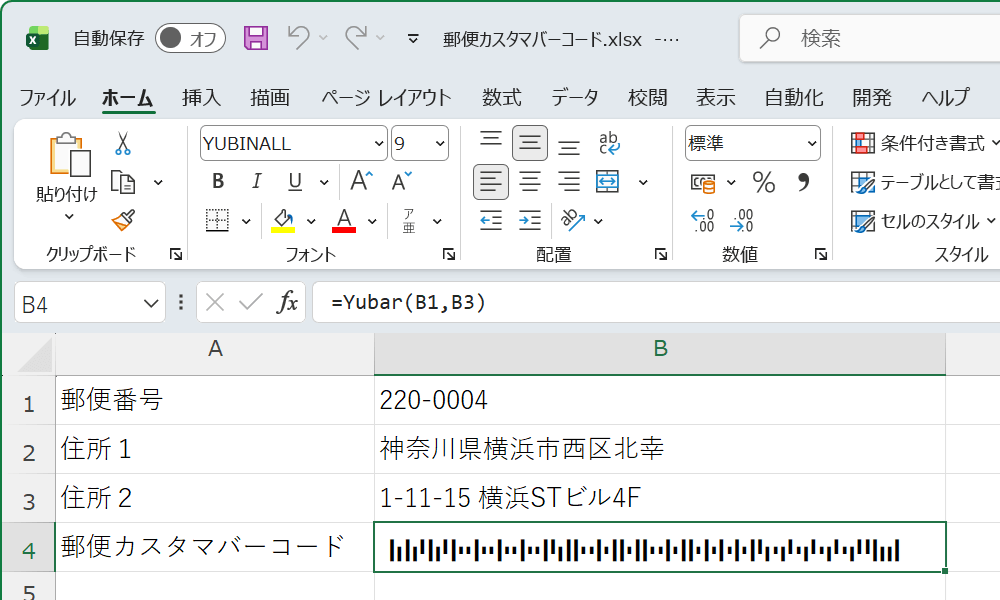Image resolution: width=1000 pixels, height=600 pixels.
Task: Increase the indent
Action: [530, 221]
